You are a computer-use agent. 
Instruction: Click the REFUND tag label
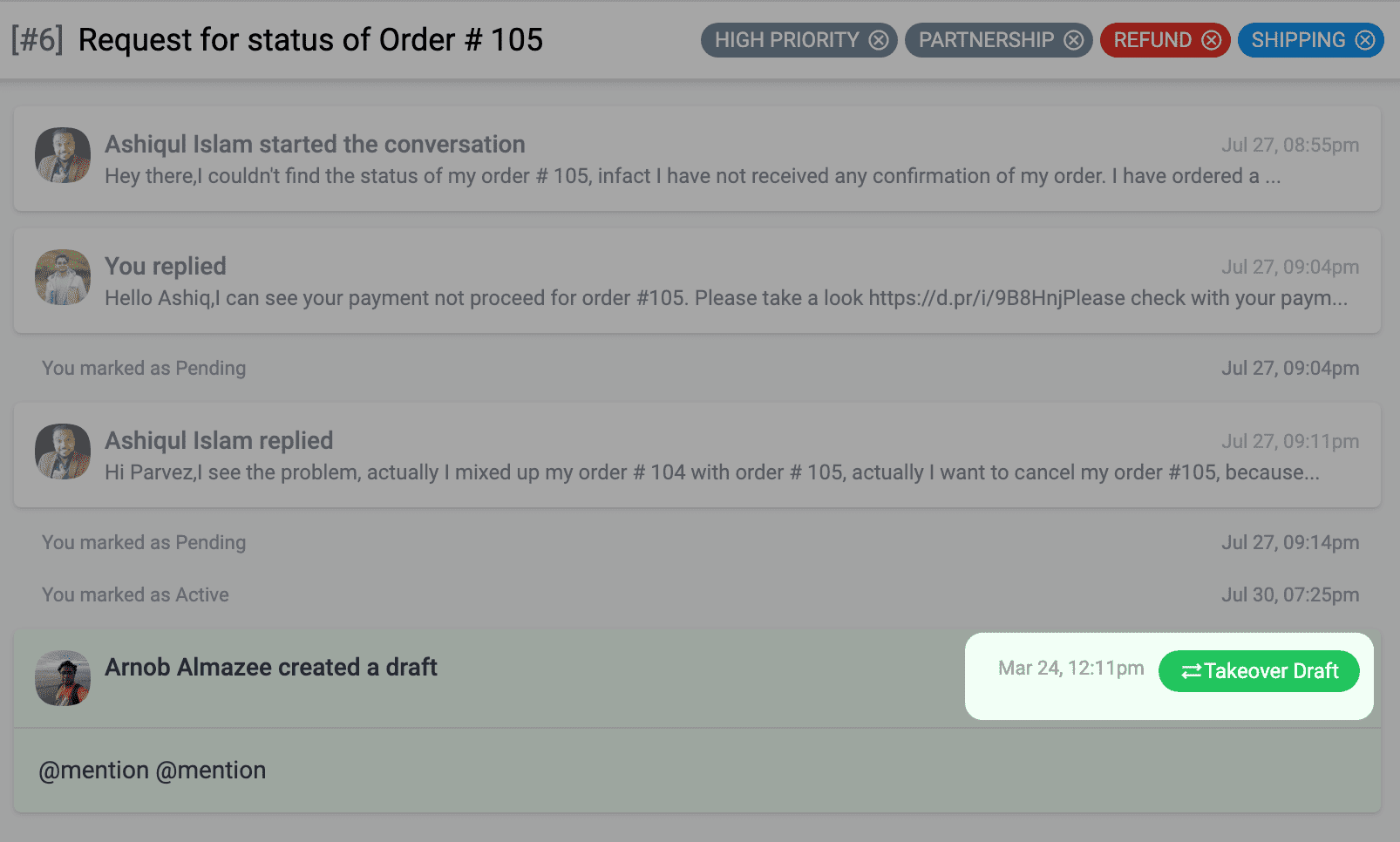(1152, 40)
